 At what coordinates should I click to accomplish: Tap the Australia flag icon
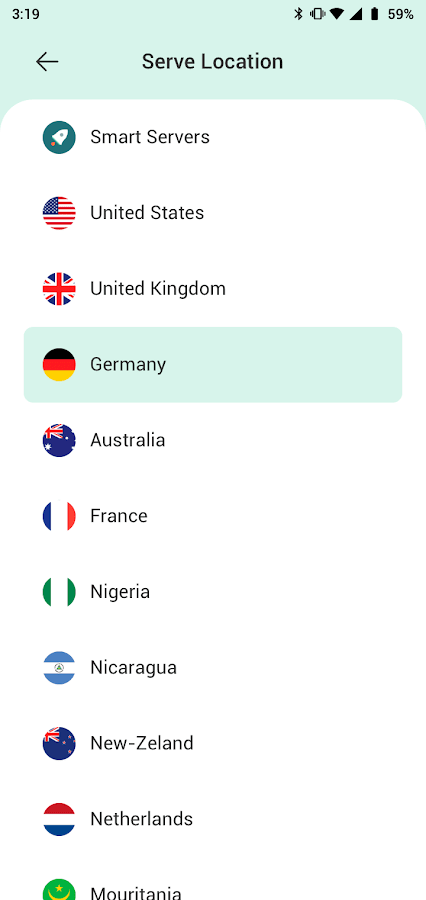[59, 440]
